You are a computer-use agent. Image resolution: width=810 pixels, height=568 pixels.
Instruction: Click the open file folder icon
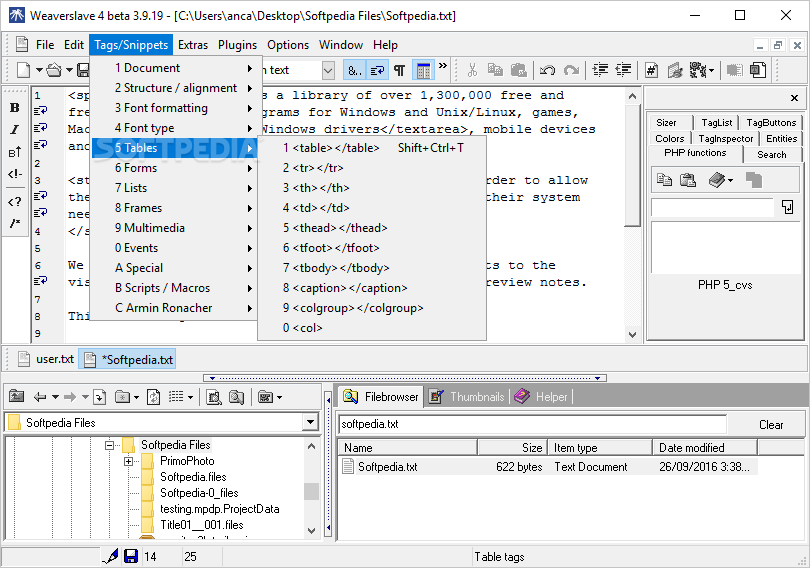click(x=54, y=70)
